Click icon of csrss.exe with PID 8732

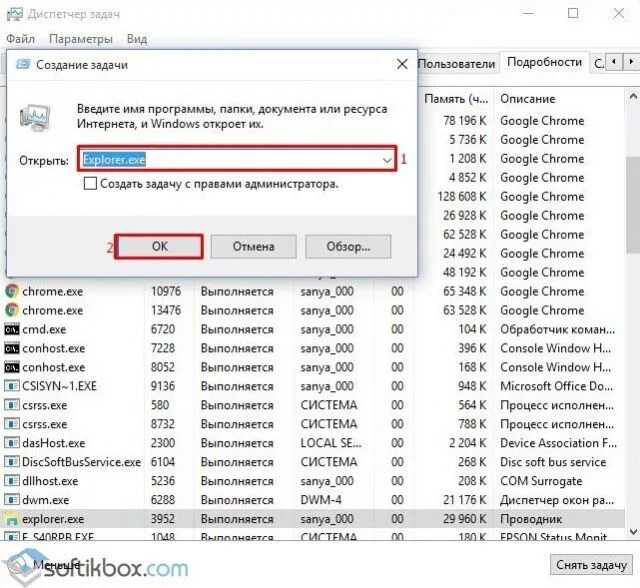[x=12, y=424]
